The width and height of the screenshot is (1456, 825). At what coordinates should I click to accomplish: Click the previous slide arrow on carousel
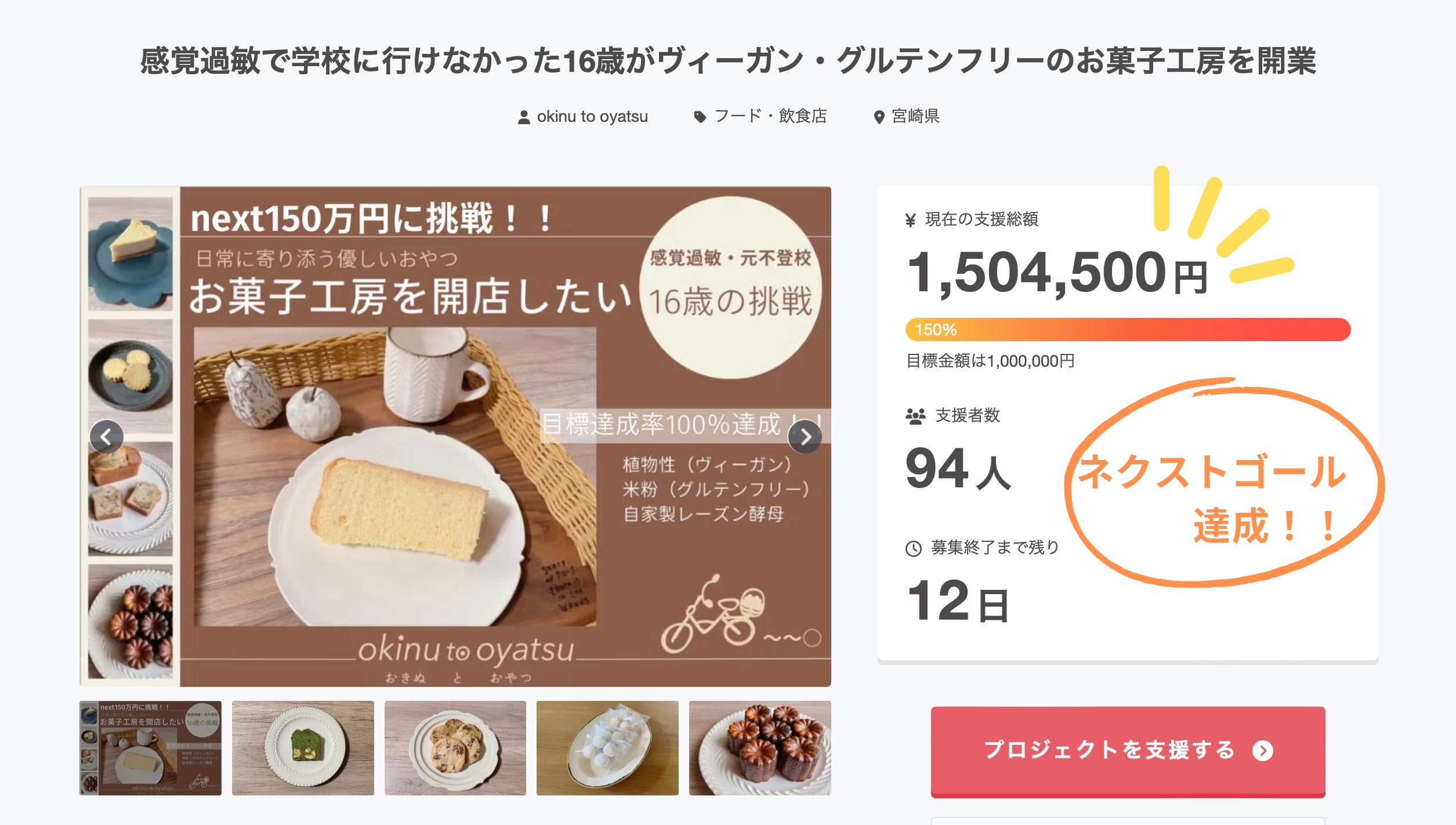pos(106,436)
